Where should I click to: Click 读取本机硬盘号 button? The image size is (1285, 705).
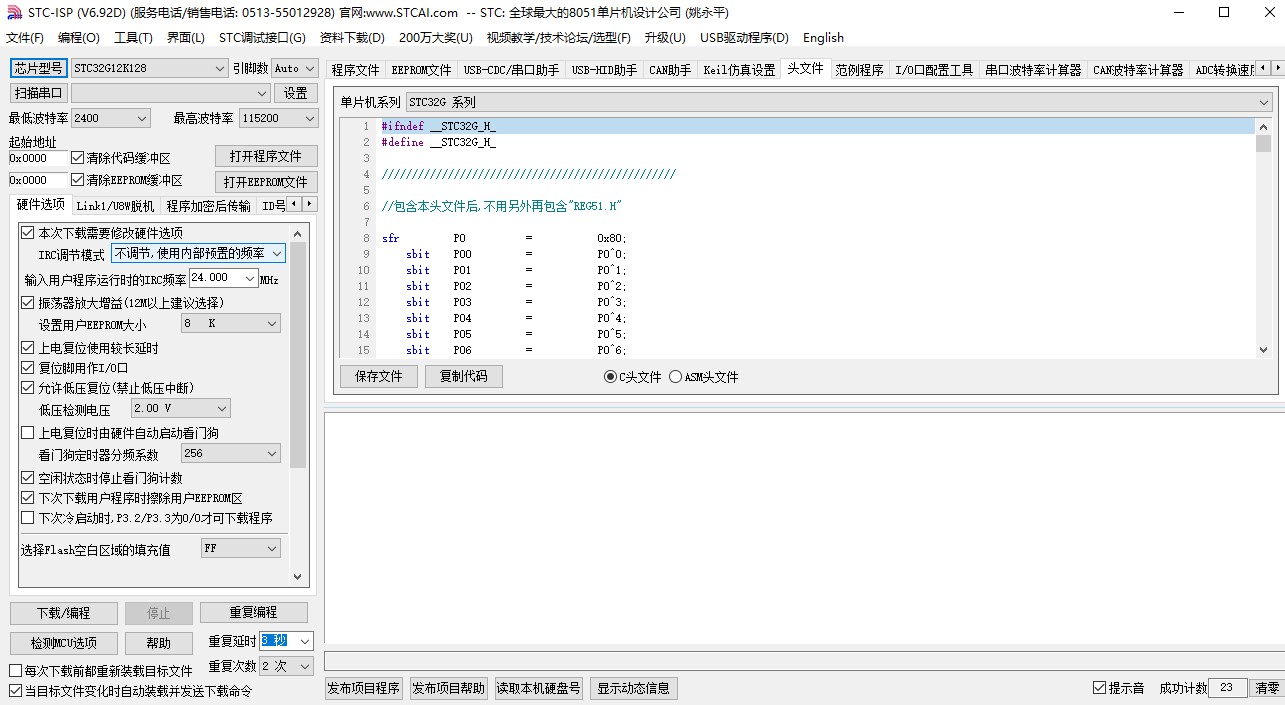[539, 688]
